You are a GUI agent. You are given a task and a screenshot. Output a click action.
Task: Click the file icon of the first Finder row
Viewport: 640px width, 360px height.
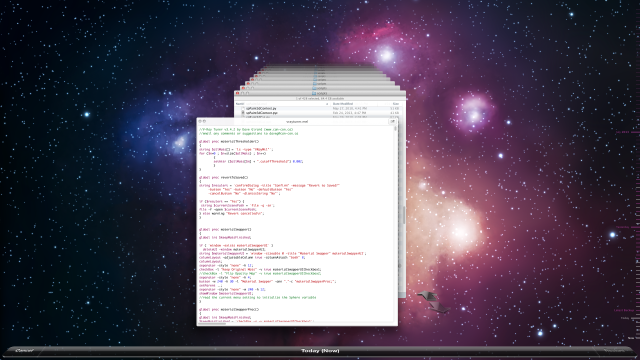[x=243, y=109]
